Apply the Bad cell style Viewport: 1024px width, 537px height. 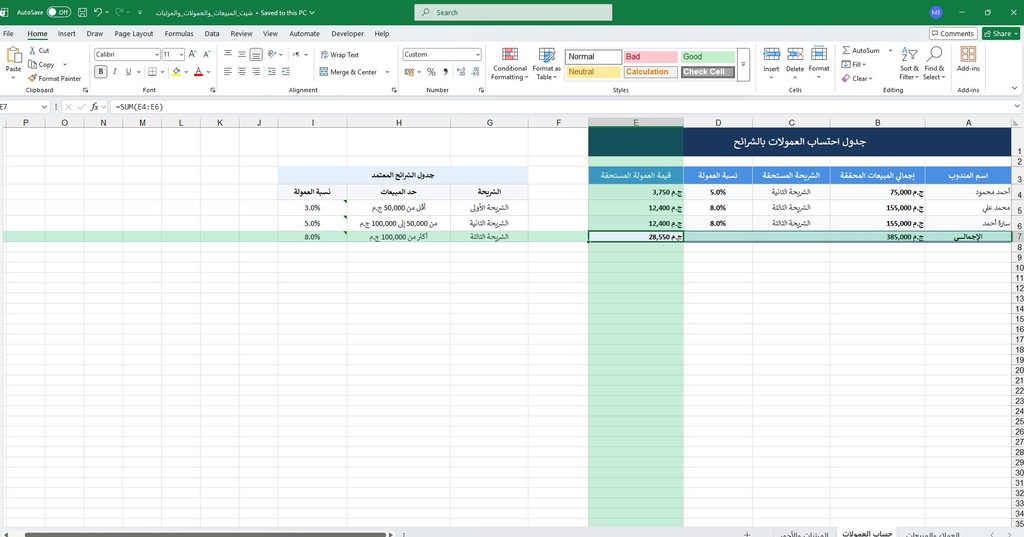650,57
